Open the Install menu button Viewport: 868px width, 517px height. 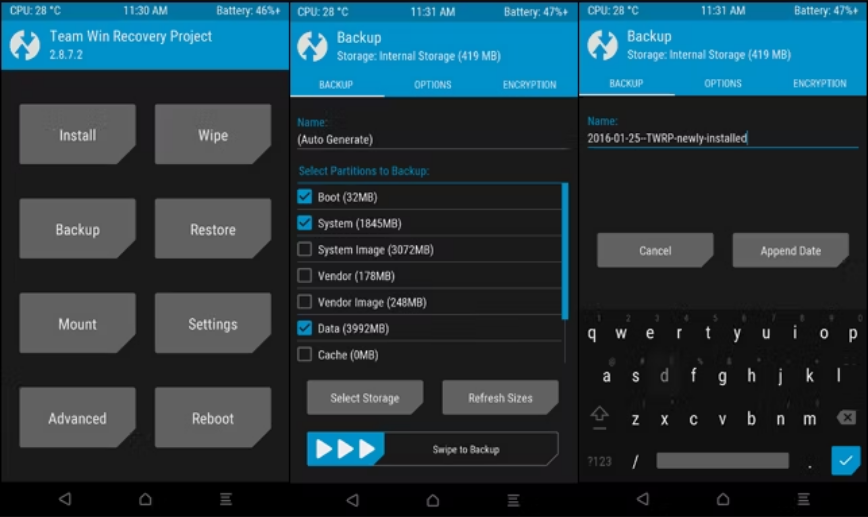pos(77,135)
